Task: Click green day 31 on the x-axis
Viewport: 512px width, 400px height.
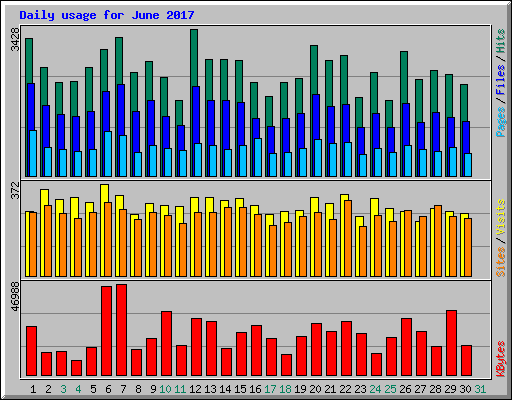Action: coord(480,389)
